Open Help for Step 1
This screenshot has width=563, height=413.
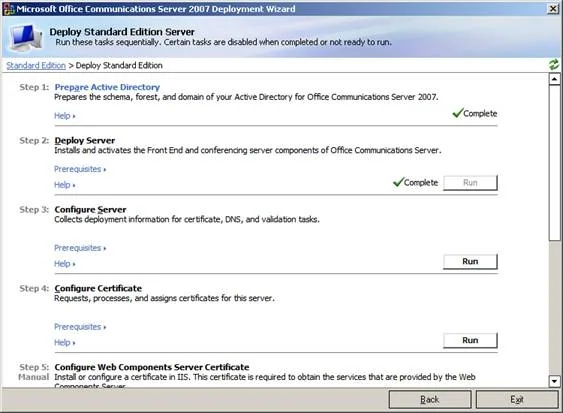[x=65, y=116]
